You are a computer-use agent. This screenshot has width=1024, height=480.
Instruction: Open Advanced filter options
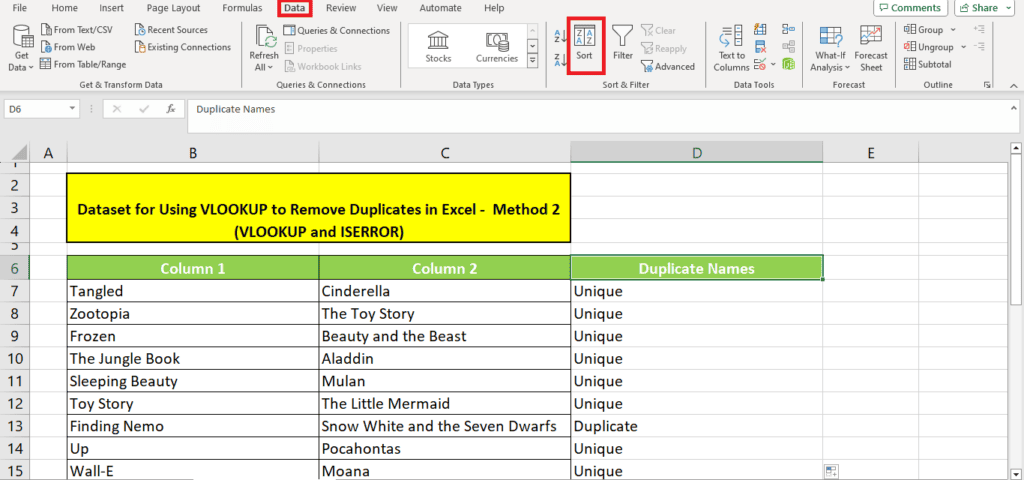click(x=668, y=66)
